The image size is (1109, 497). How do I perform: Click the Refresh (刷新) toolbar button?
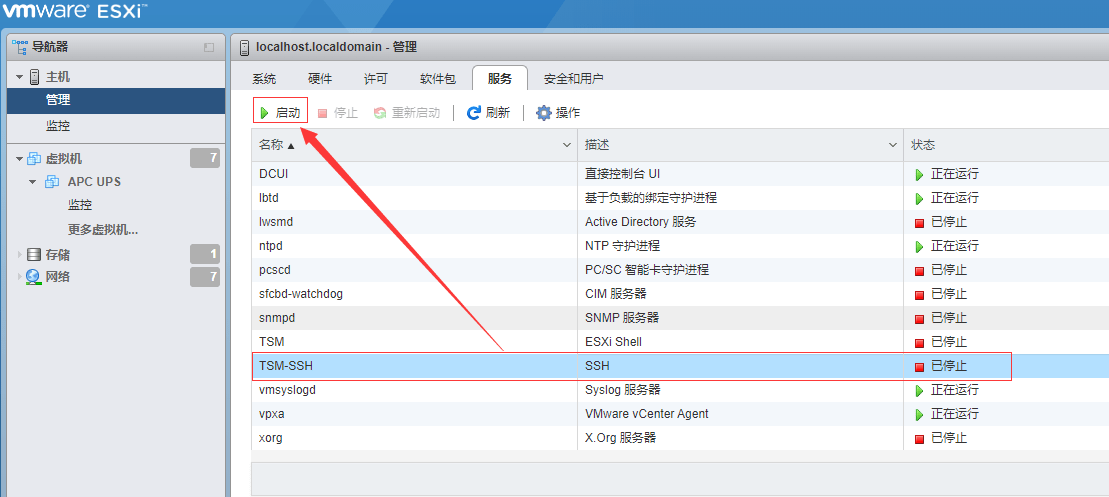[x=488, y=113]
